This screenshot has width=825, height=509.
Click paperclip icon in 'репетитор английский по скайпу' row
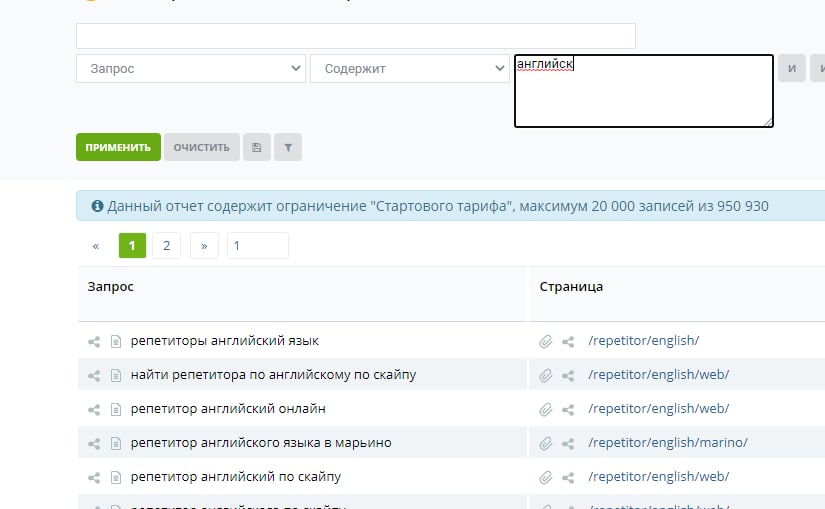[x=546, y=477]
